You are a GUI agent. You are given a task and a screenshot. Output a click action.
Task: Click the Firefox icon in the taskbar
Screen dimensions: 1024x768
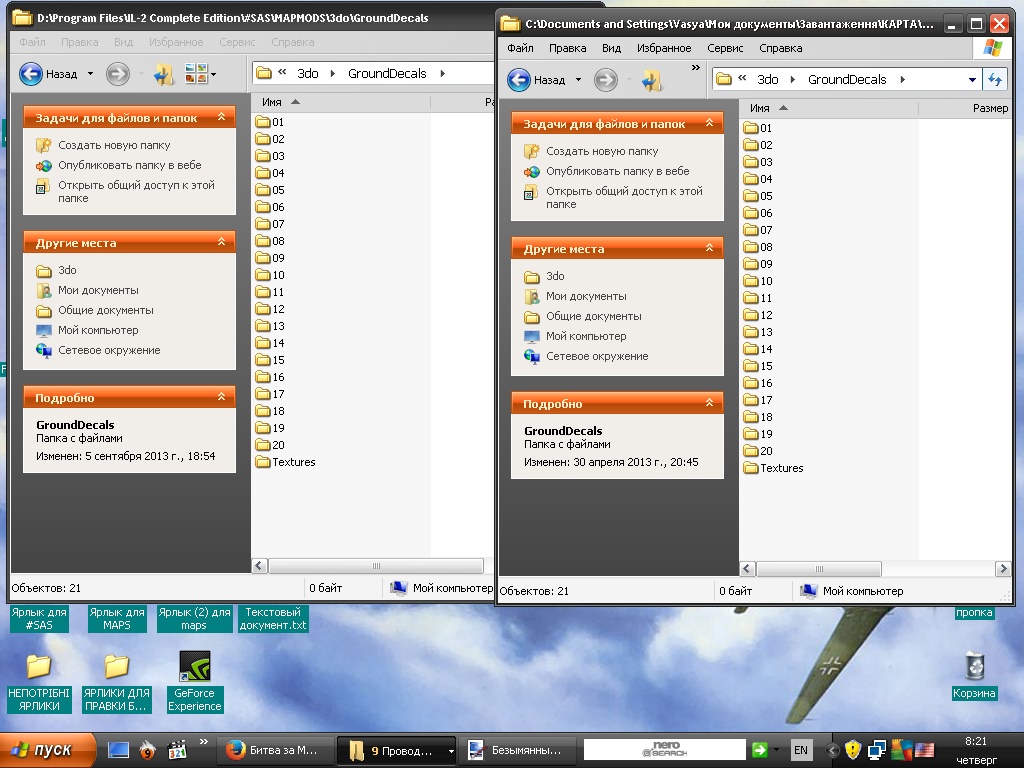click(x=236, y=750)
